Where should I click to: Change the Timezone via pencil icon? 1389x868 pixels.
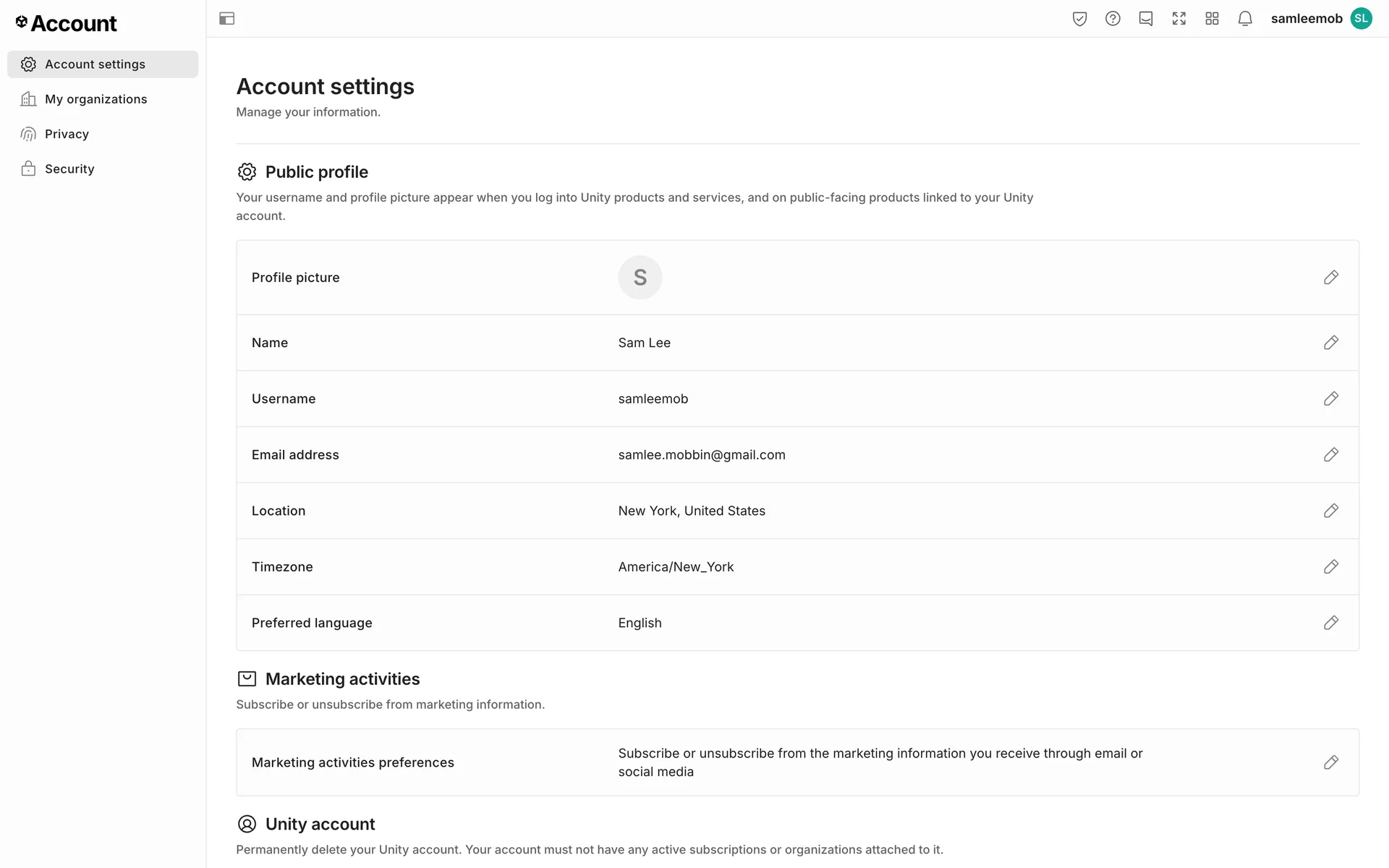click(x=1330, y=567)
